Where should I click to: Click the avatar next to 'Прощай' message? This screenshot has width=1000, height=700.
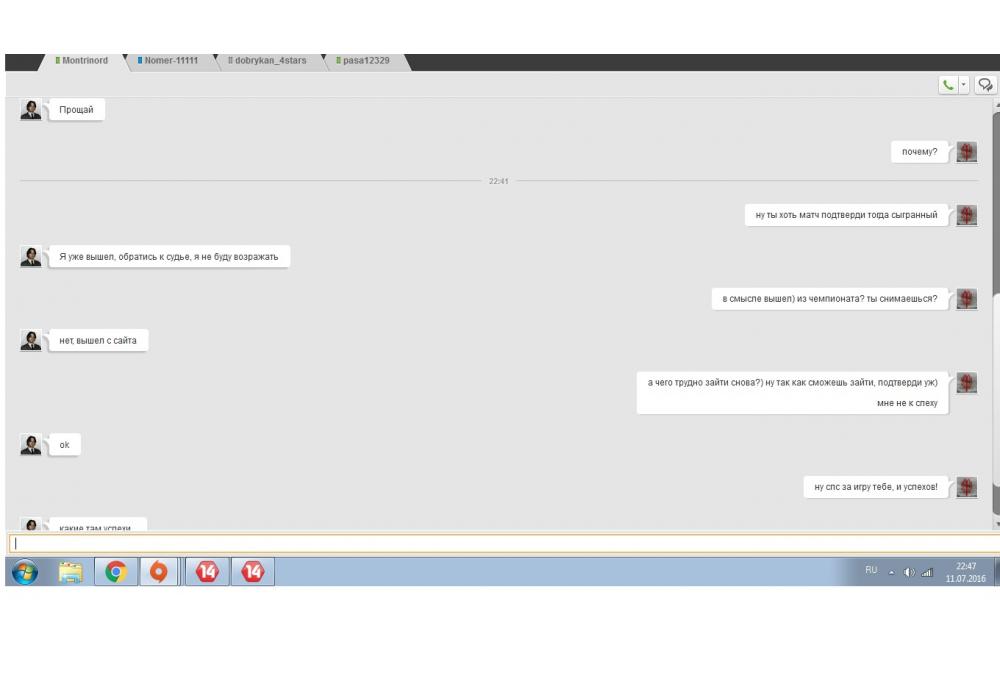[31, 110]
